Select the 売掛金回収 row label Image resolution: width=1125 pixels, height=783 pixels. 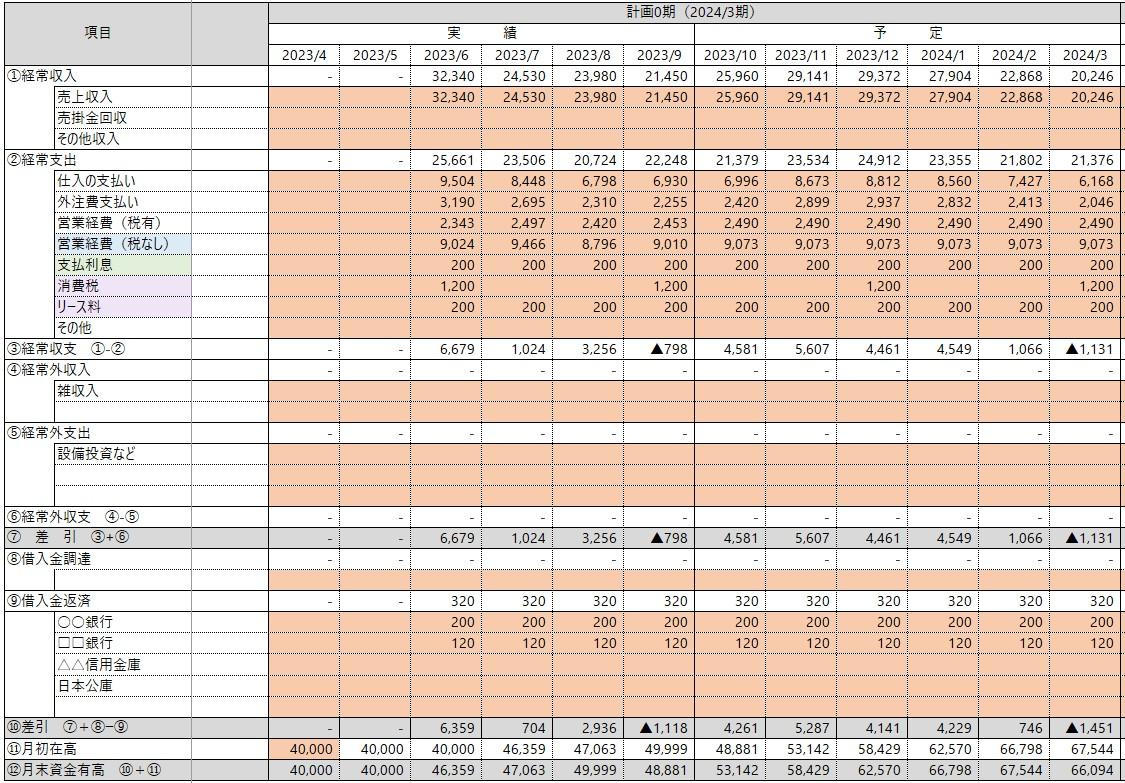[x=122, y=118]
